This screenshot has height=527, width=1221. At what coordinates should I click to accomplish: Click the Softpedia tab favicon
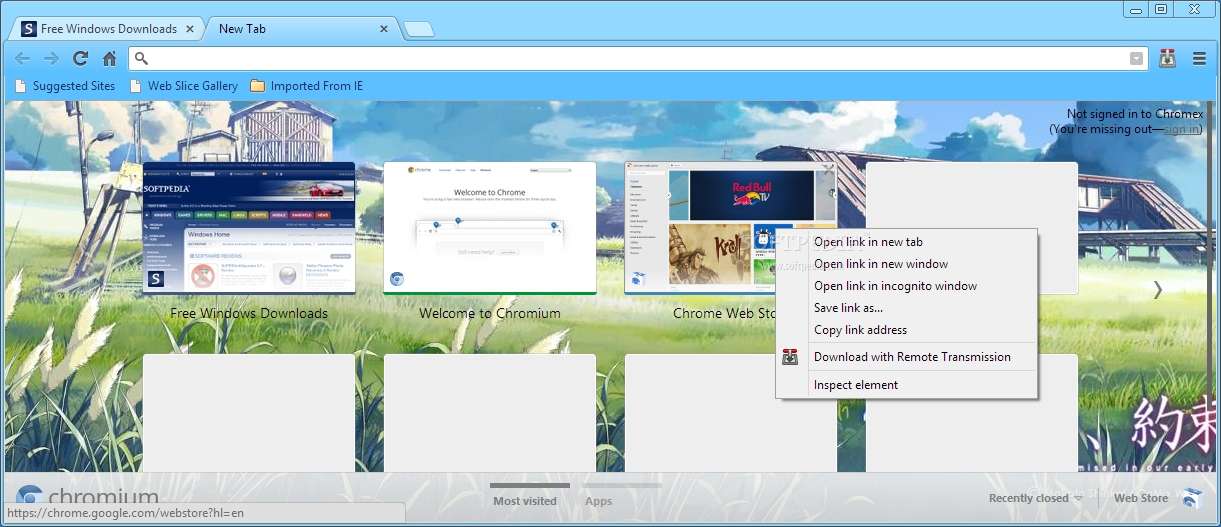click(x=29, y=29)
